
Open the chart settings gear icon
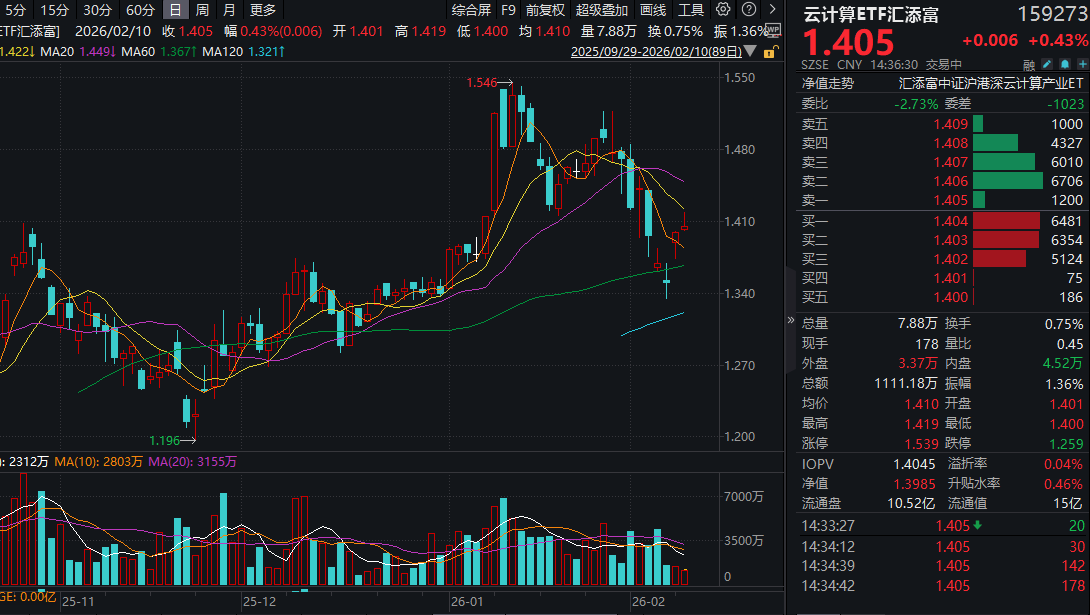tap(724, 10)
